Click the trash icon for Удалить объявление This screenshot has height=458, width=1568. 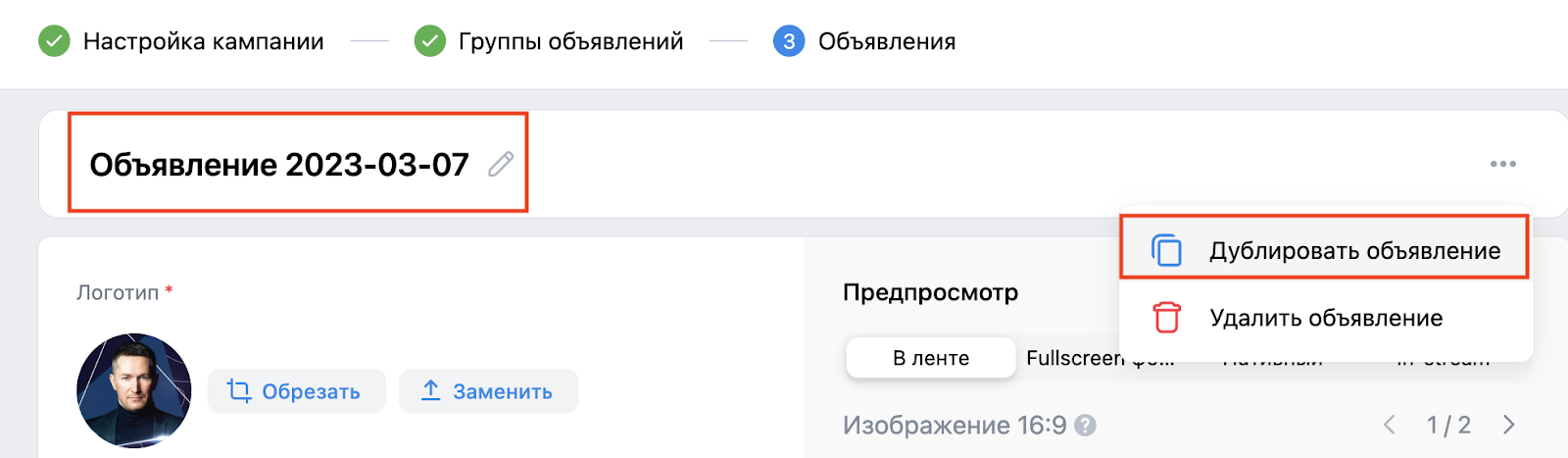(1166, 318)
